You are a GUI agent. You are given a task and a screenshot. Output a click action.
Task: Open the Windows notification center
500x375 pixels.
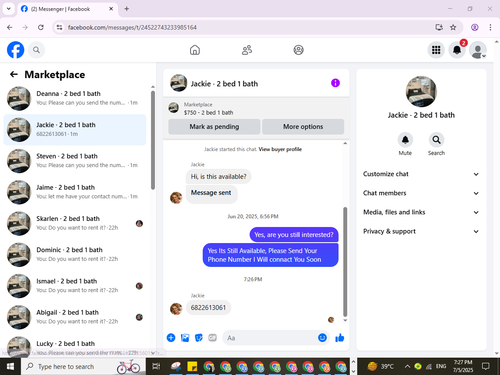pos(486,366)
